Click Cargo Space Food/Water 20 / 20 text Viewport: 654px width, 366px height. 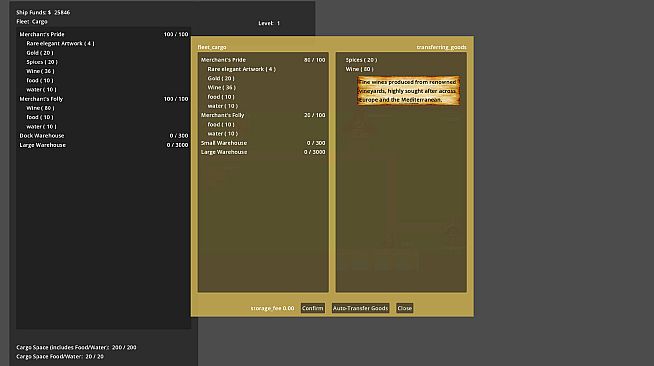tap(60, 356)
